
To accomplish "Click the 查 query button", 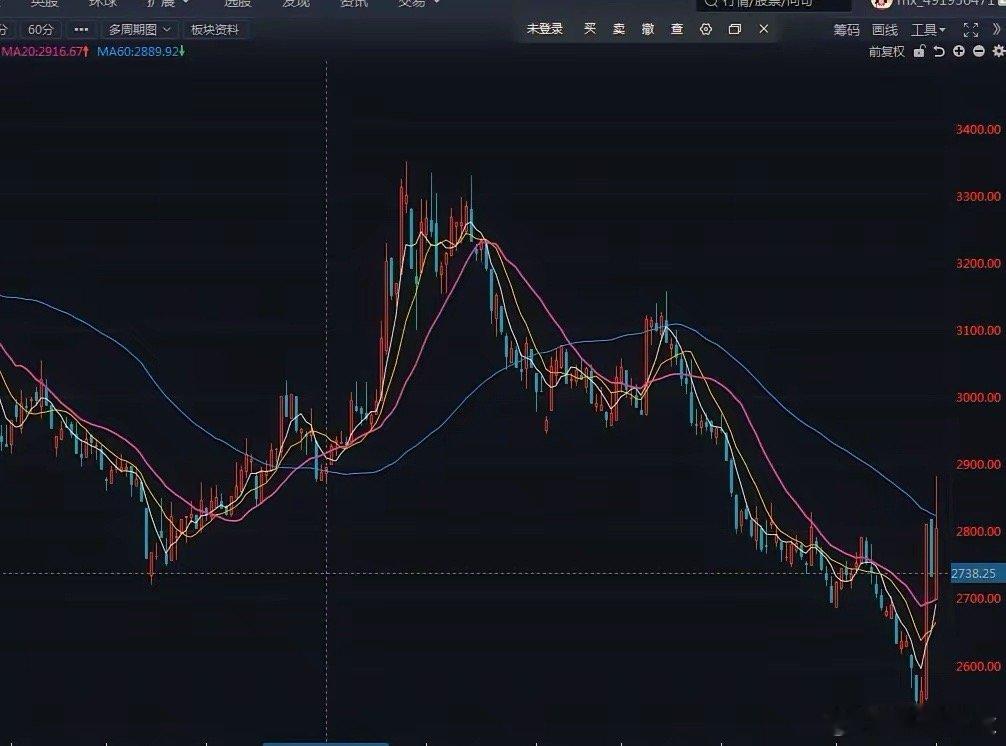I will coord(677,29).
